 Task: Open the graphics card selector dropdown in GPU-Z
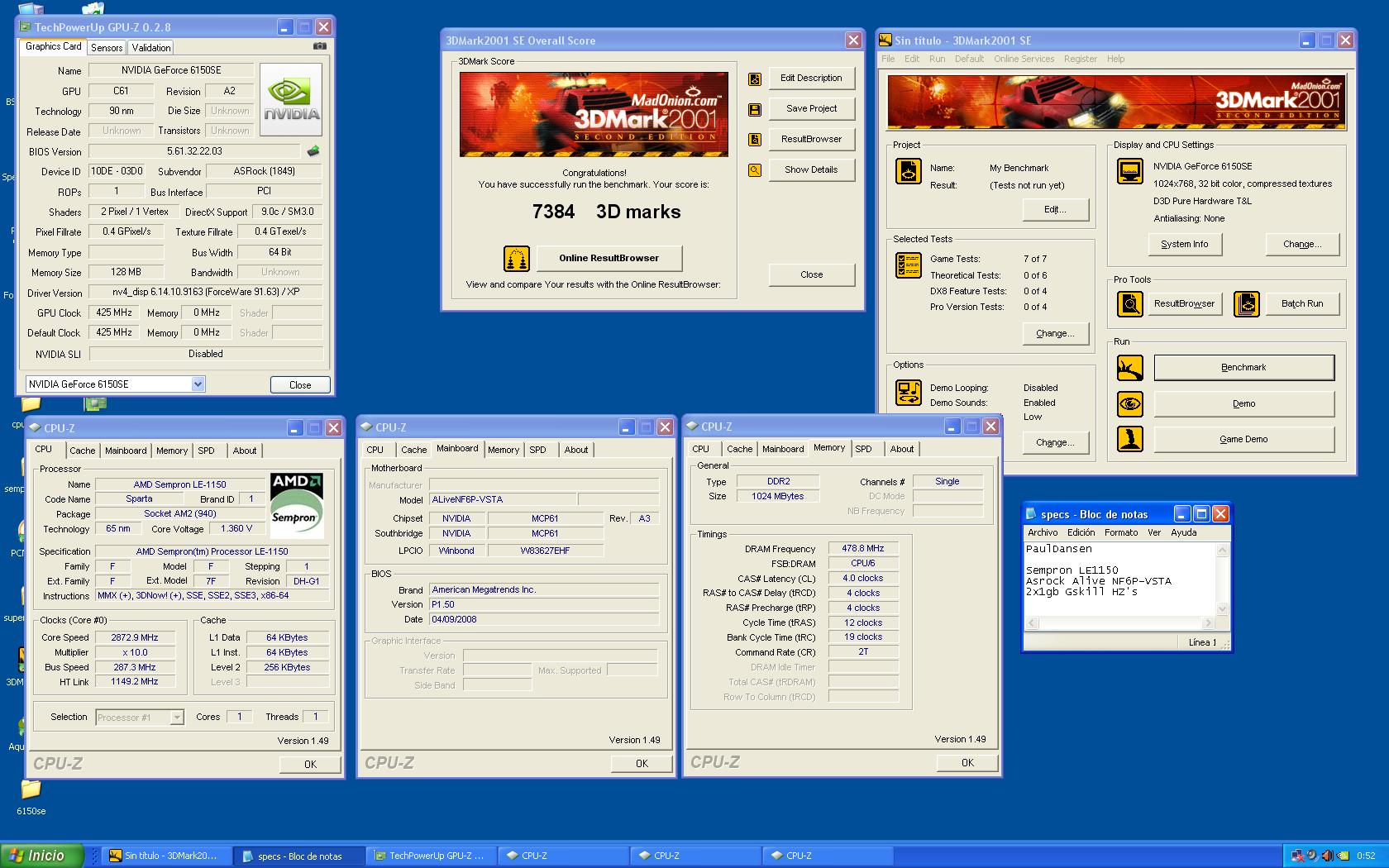click(x=198, y=384)
